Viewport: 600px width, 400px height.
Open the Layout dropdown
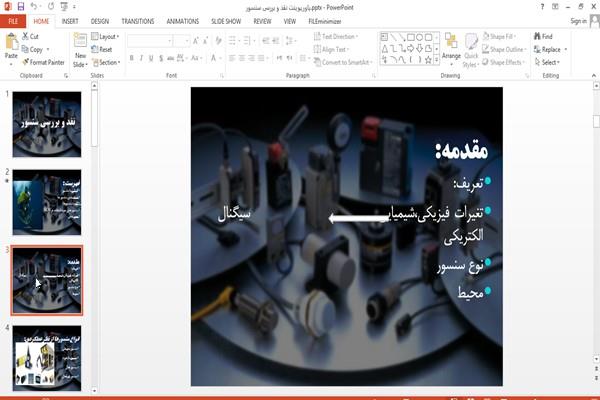tap(105, 36)
